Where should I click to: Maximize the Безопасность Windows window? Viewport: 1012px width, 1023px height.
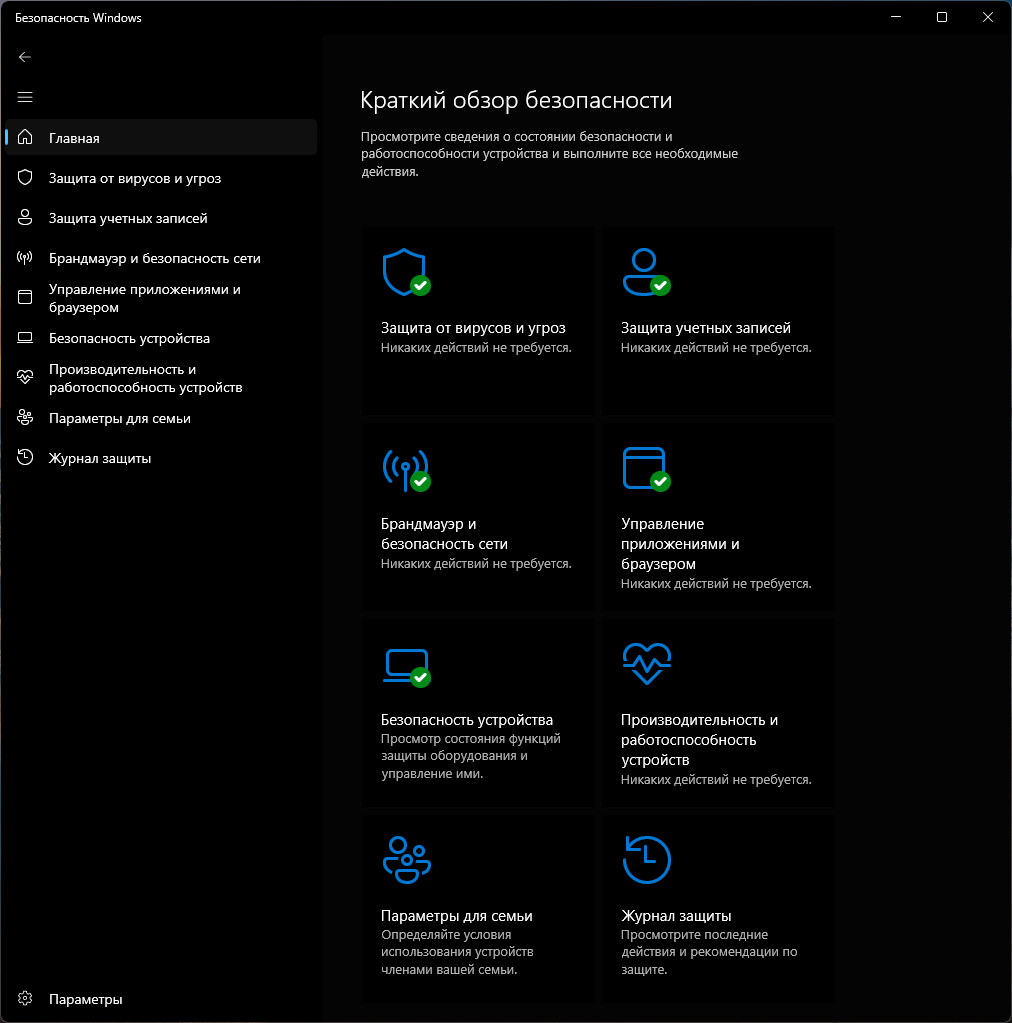[942, 17]
